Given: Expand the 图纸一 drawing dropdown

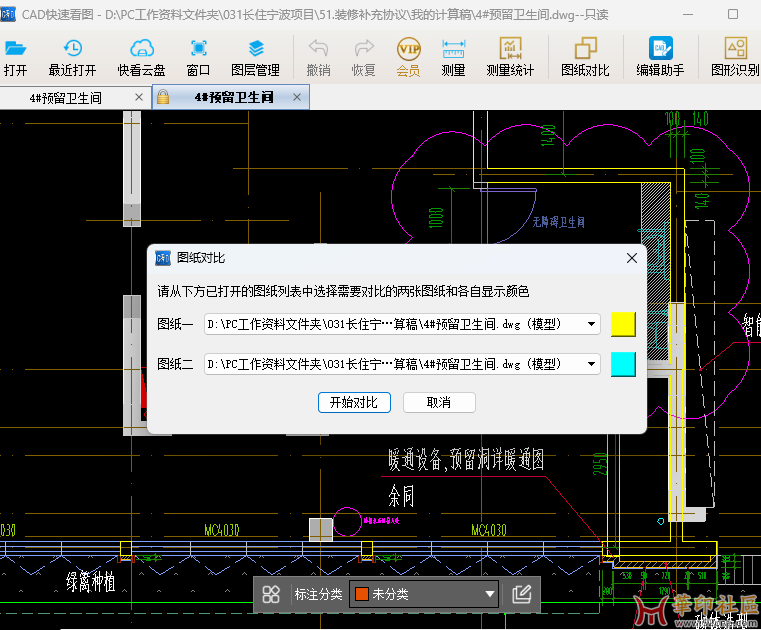Looking at the screenshot, I should coord(591,324).
